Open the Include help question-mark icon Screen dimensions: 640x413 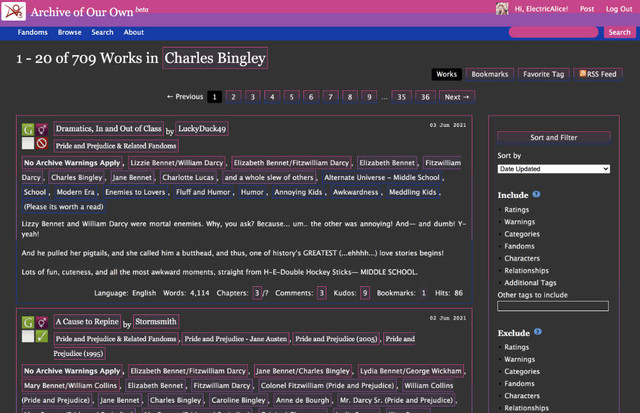pyautogui.click(x=536, y=194)
